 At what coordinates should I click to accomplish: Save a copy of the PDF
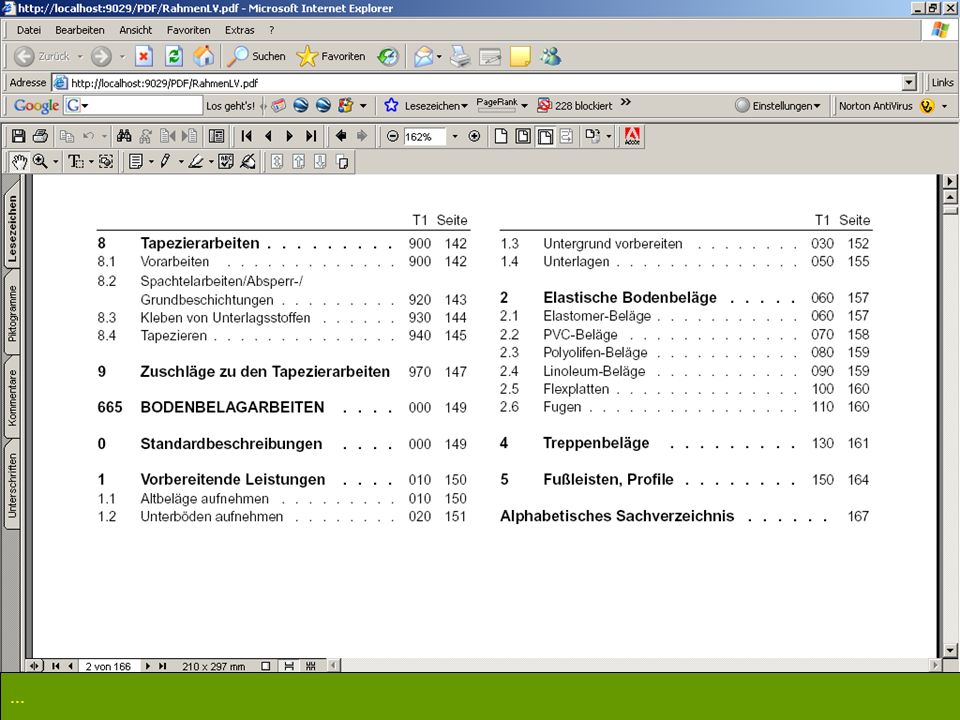18,136
